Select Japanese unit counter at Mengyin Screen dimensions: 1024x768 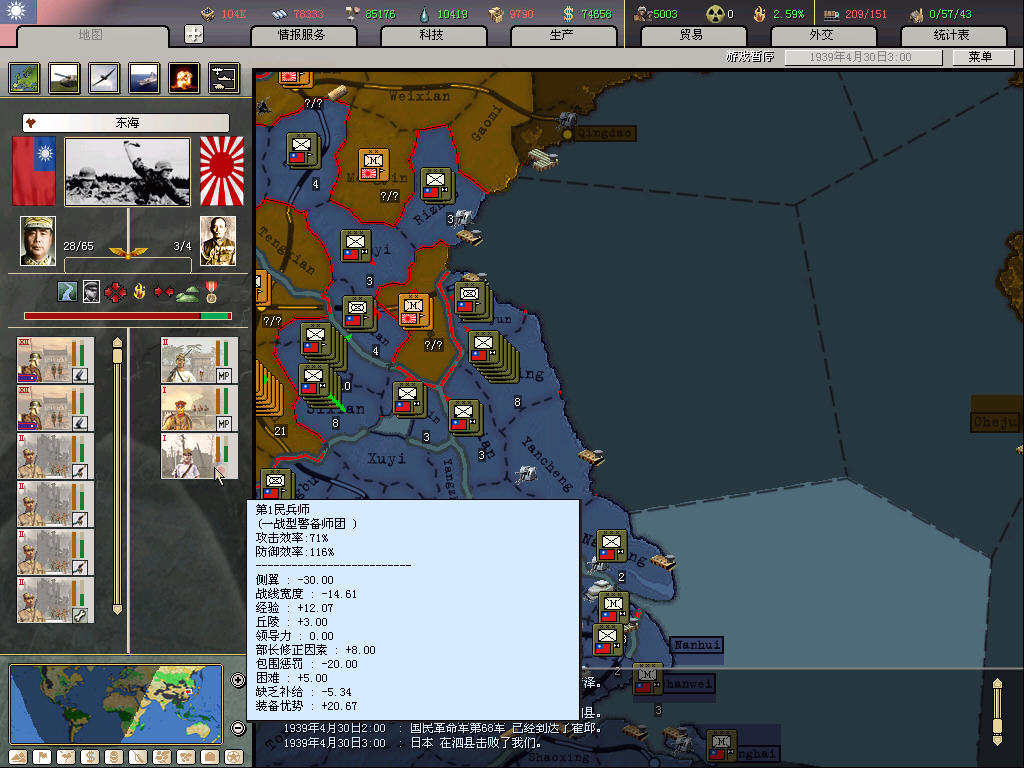(374, 165)
